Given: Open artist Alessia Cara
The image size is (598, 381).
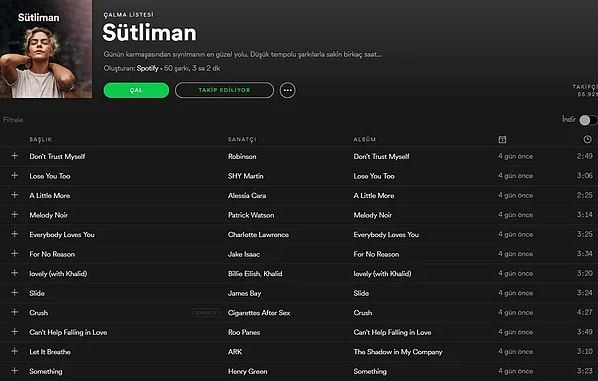Looking at the screenshot, I should click(x=247, y=196).
